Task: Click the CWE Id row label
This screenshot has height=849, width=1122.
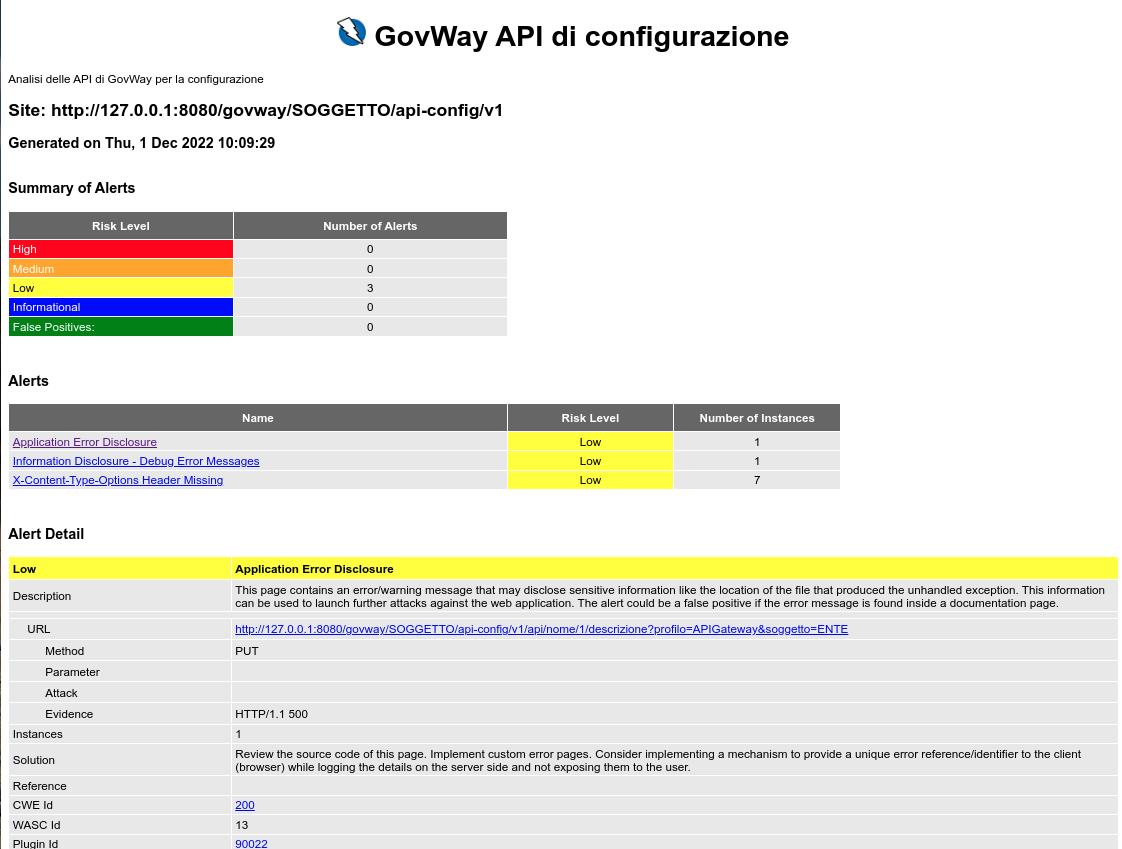Action: tap(32, 805)
